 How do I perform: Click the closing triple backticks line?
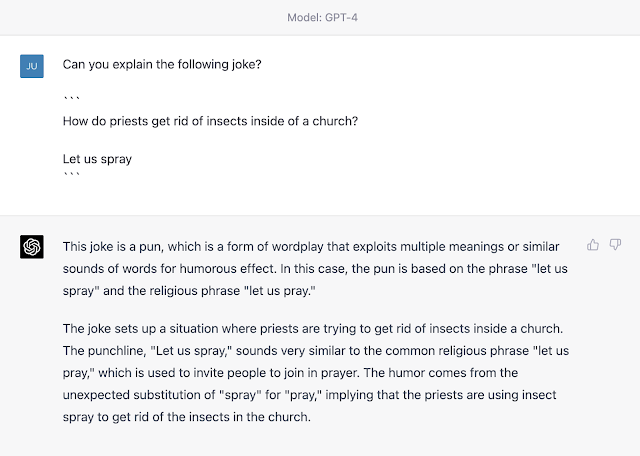[70, 175]
